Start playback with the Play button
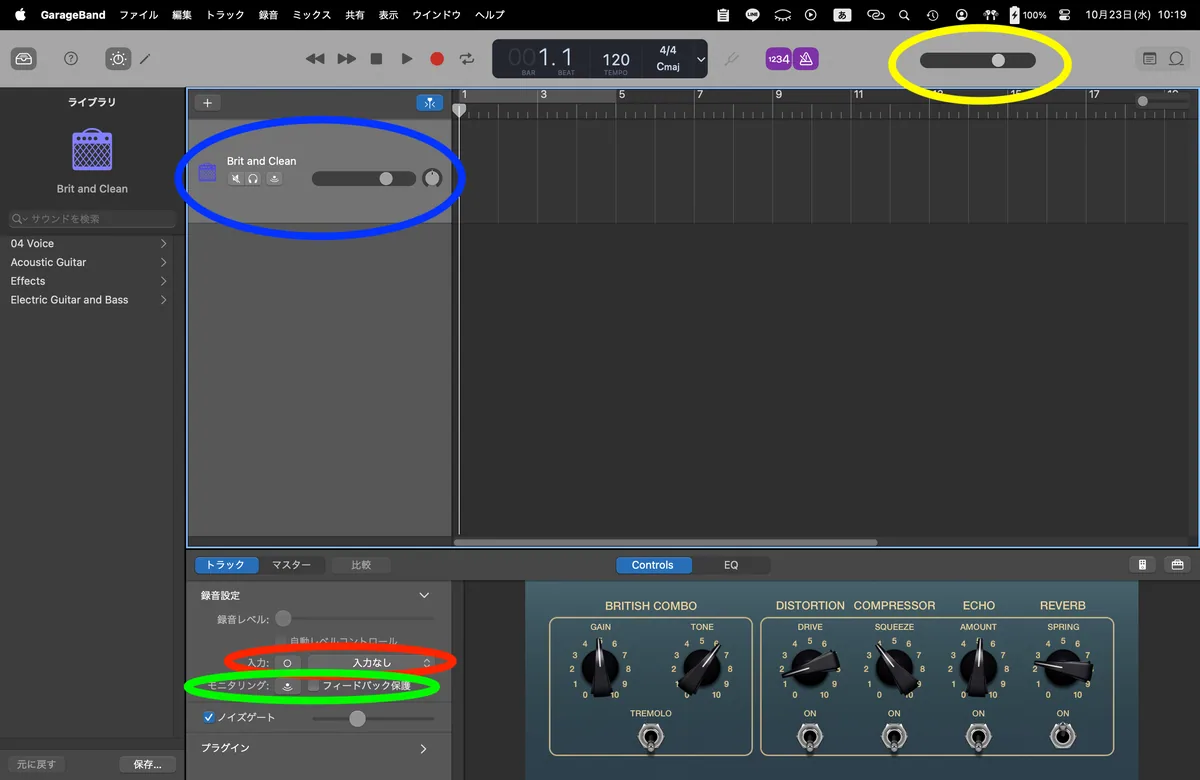1200x780 pixels. pyautogui.click(x=407, y=59)
